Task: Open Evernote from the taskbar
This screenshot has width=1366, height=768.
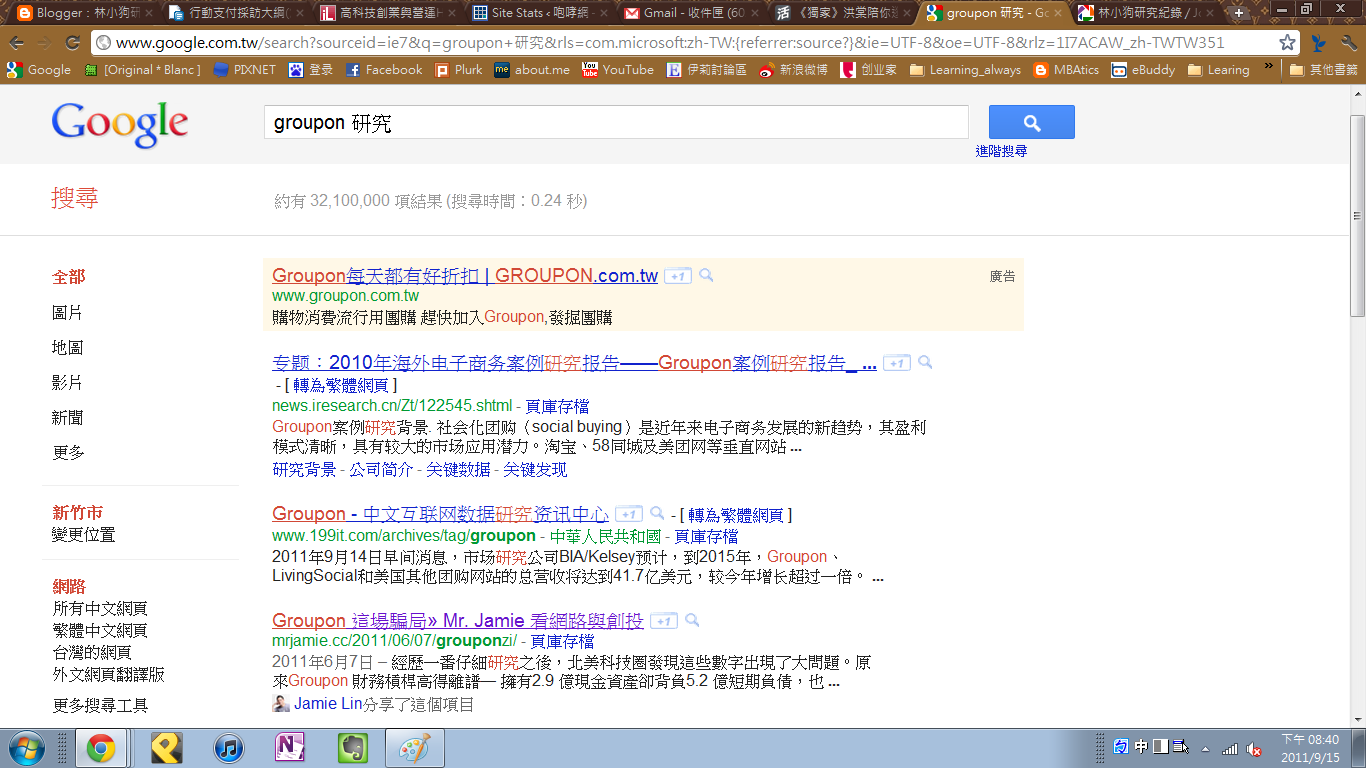Action: tap(351, 748)
